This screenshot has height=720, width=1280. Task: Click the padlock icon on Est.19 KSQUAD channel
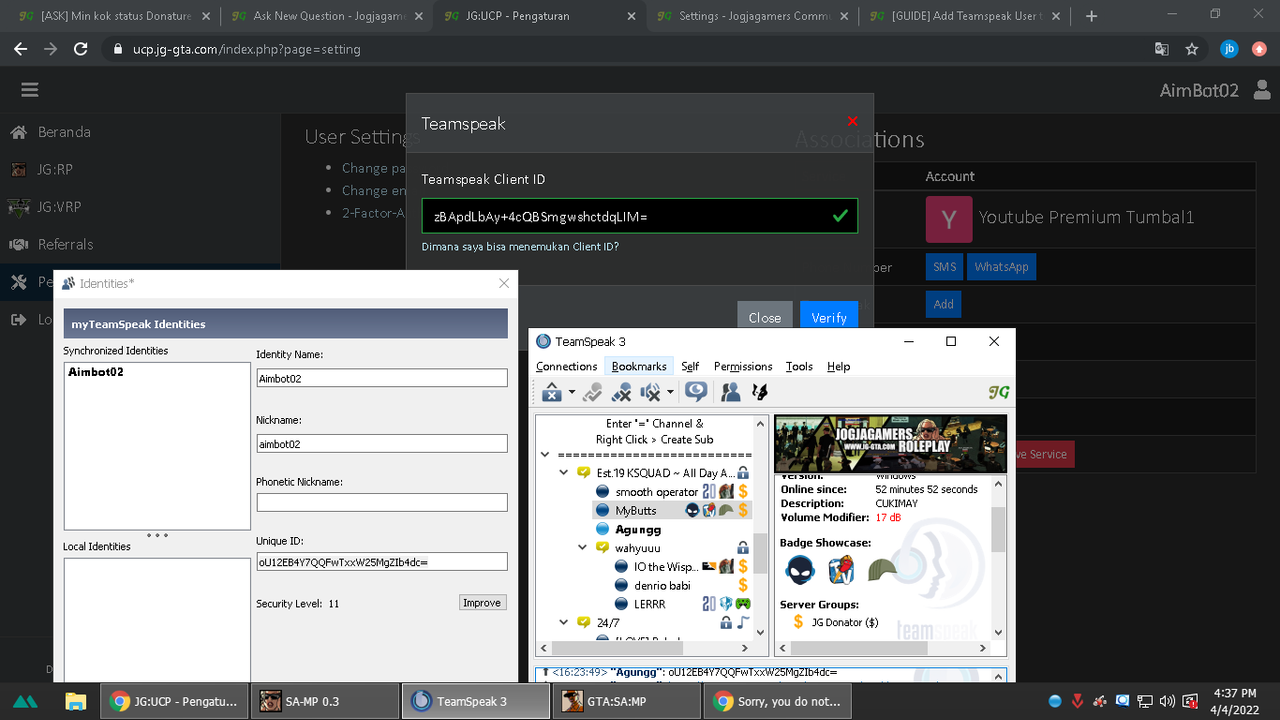(743, 472)
